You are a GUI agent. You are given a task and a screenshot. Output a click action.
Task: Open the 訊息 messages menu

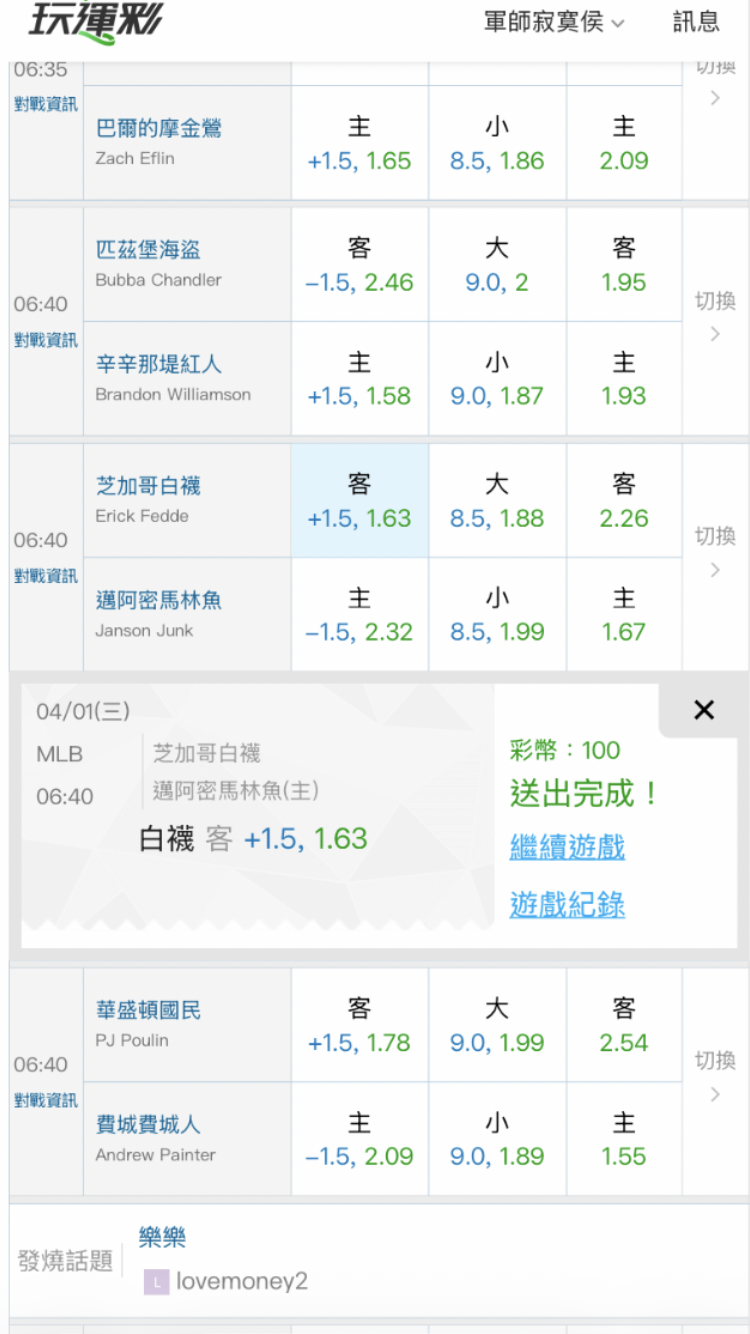696,22
